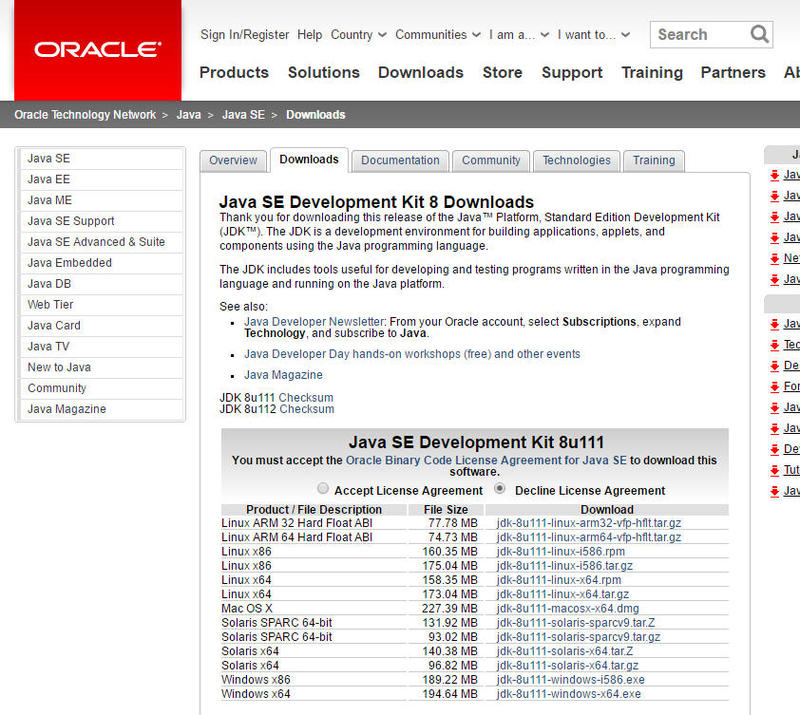
Task: Select Accept License Agreement radio button
Action: (x=322, y=488)
